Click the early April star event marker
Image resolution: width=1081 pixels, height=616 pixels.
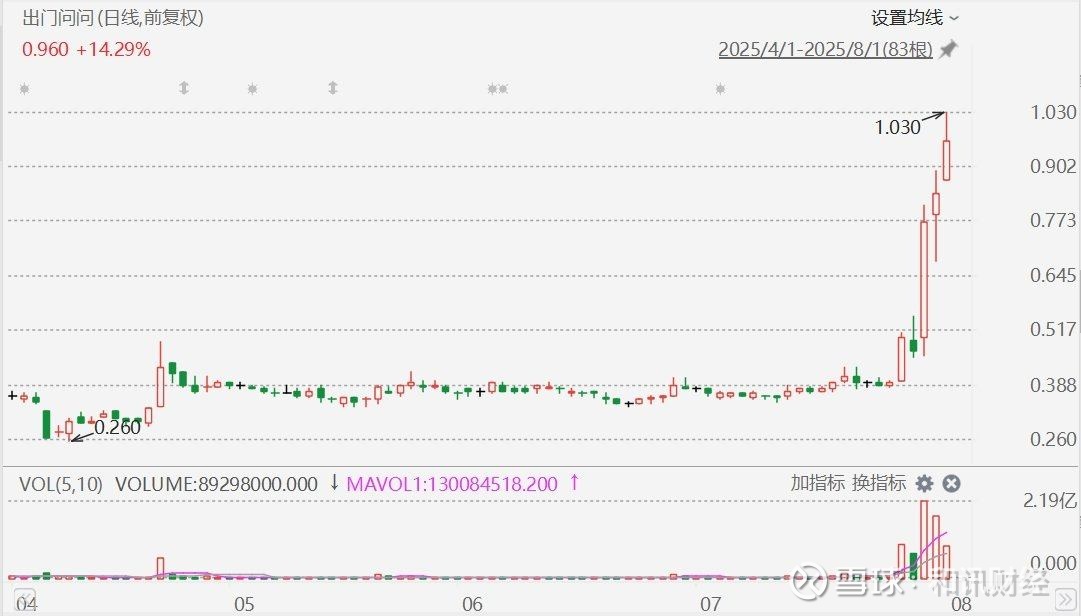tap(25, 89)
